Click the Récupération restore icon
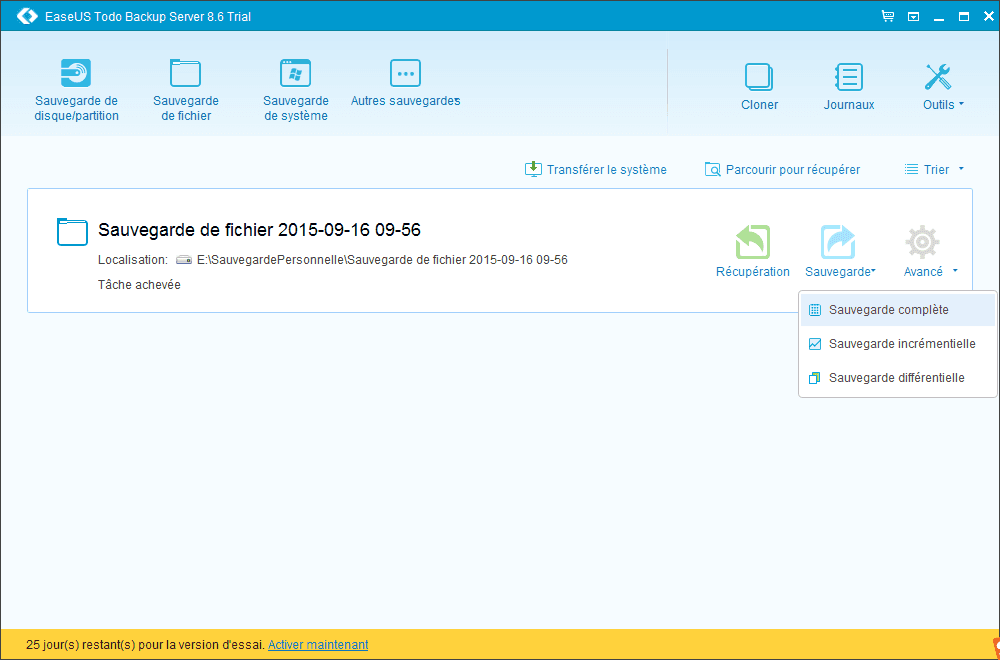Image resolution: width=1000 pixels, height=660 pixels. pos(753,242)
